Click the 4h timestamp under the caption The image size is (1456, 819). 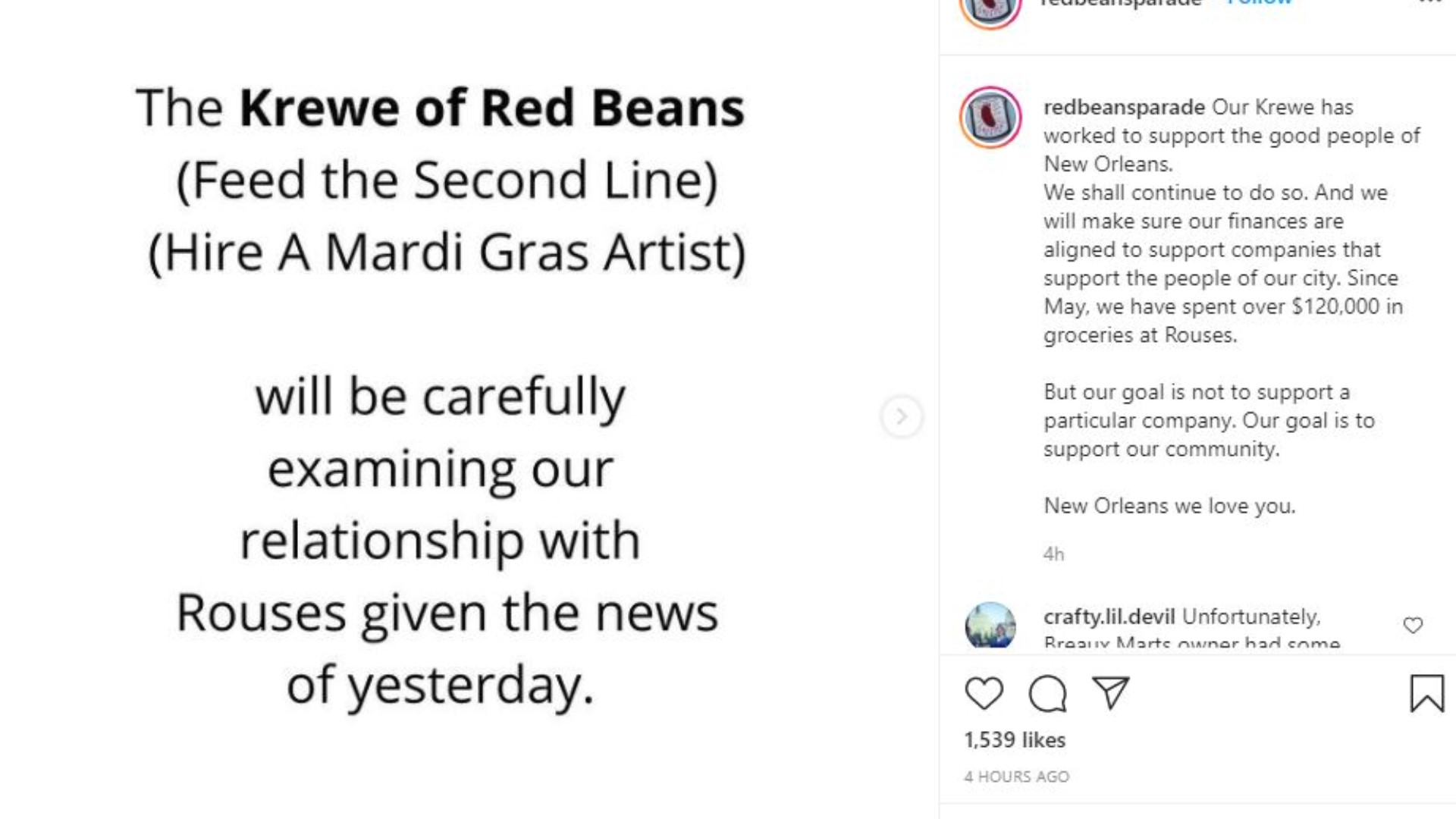[x=1053, y=554]
